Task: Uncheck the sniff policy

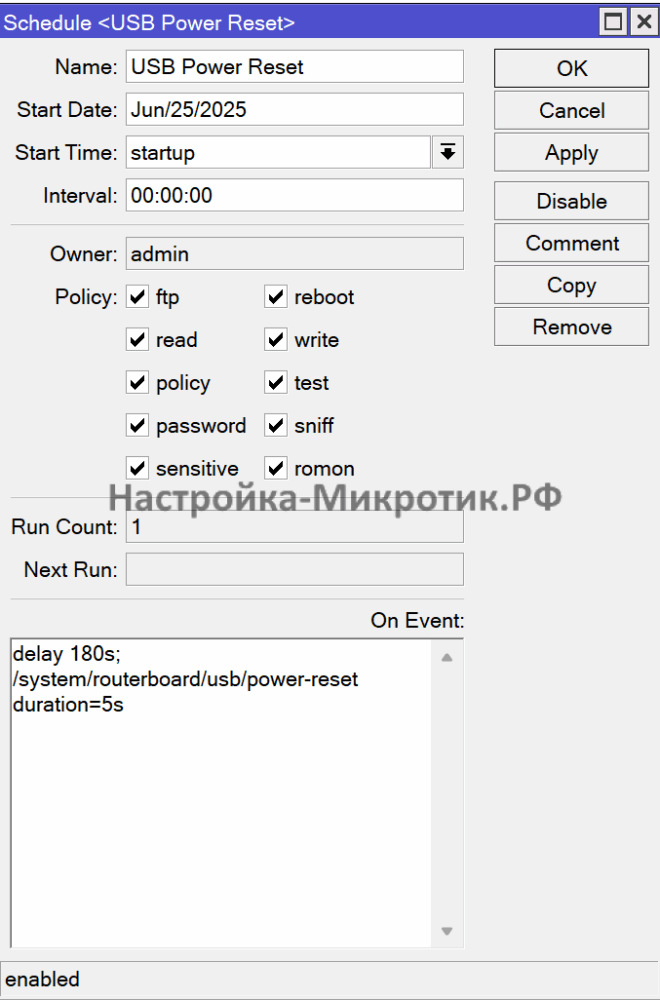Action: [276, 425]
